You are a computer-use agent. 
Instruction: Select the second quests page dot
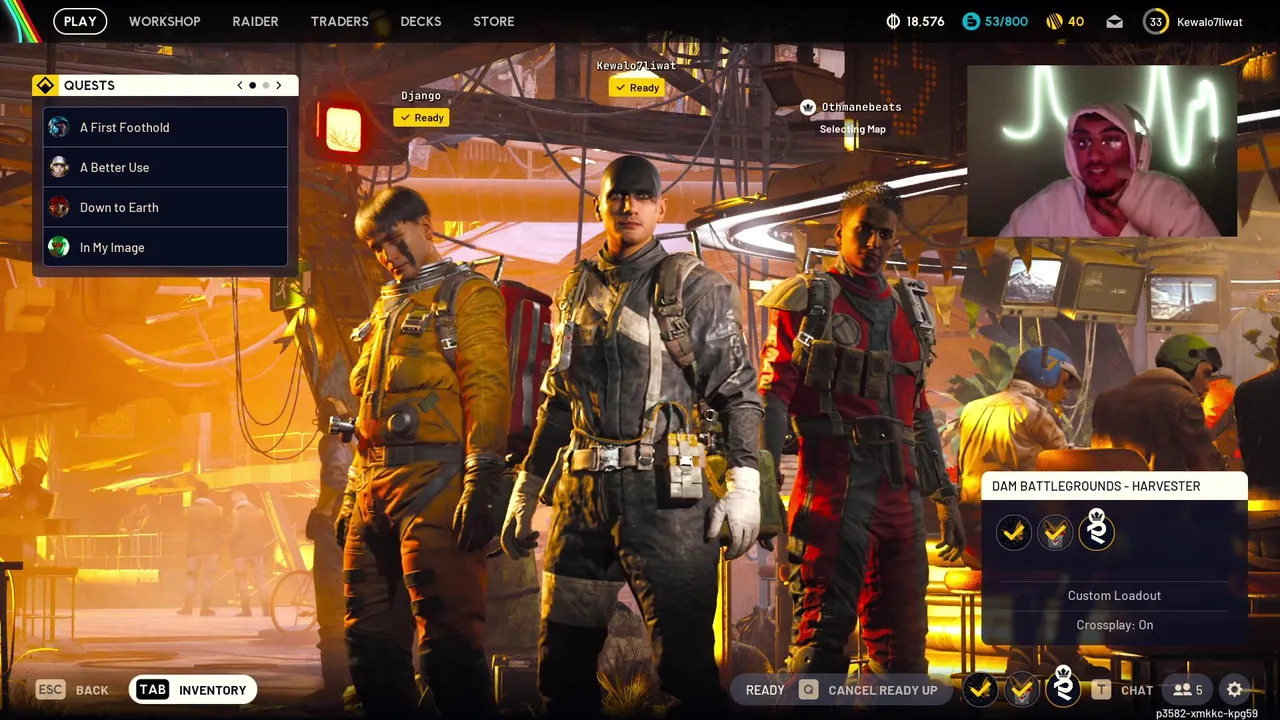point(266,86)
